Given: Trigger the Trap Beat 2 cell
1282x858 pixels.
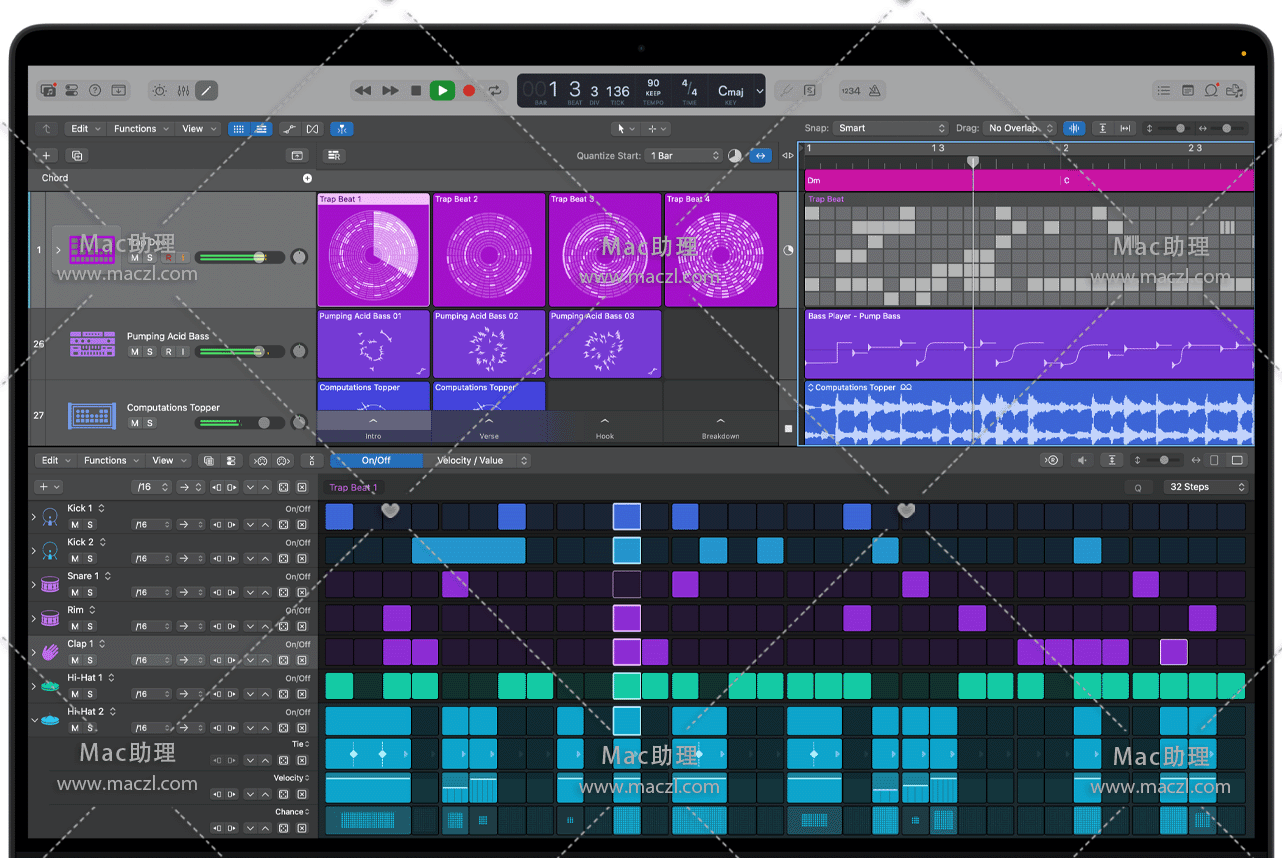Looking at the screenshot, I should point(489,250).
